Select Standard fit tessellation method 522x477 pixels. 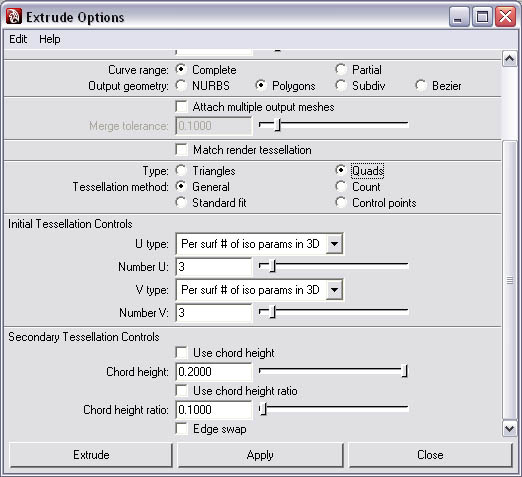tap(181, 203)
